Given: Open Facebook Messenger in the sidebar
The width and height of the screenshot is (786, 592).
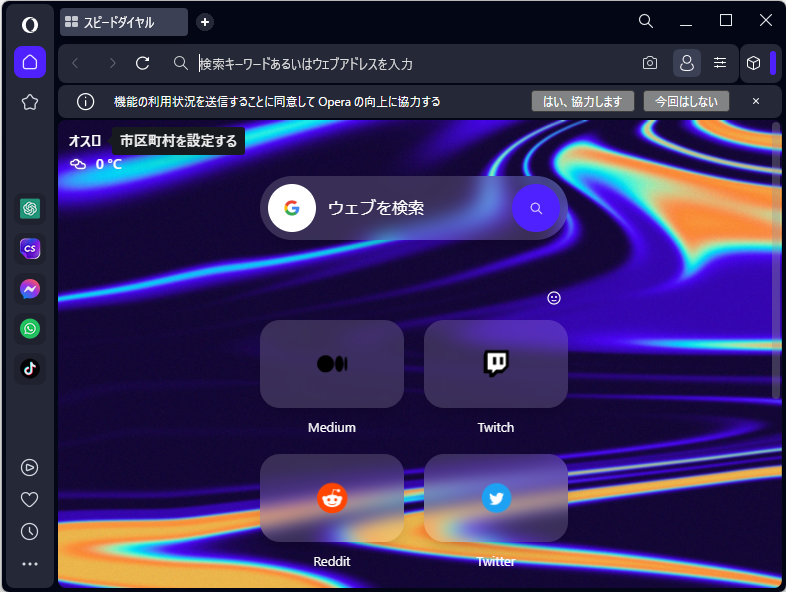Looking at the screenshot, I should [x=30, y=289].
